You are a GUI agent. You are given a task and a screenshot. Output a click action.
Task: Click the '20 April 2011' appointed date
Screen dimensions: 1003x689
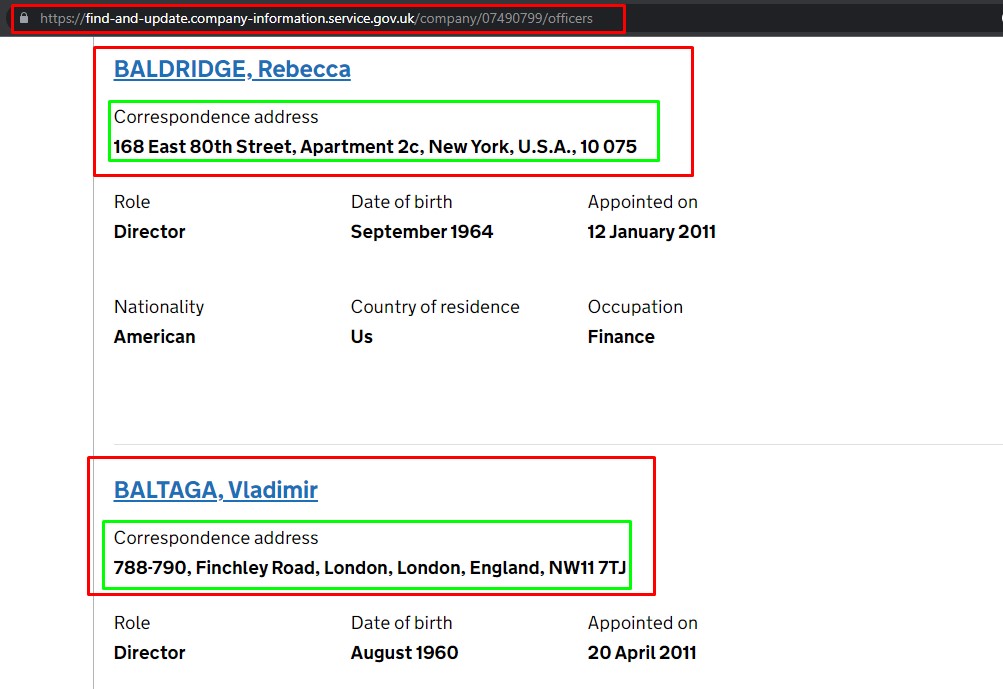(x=642, y=653)
